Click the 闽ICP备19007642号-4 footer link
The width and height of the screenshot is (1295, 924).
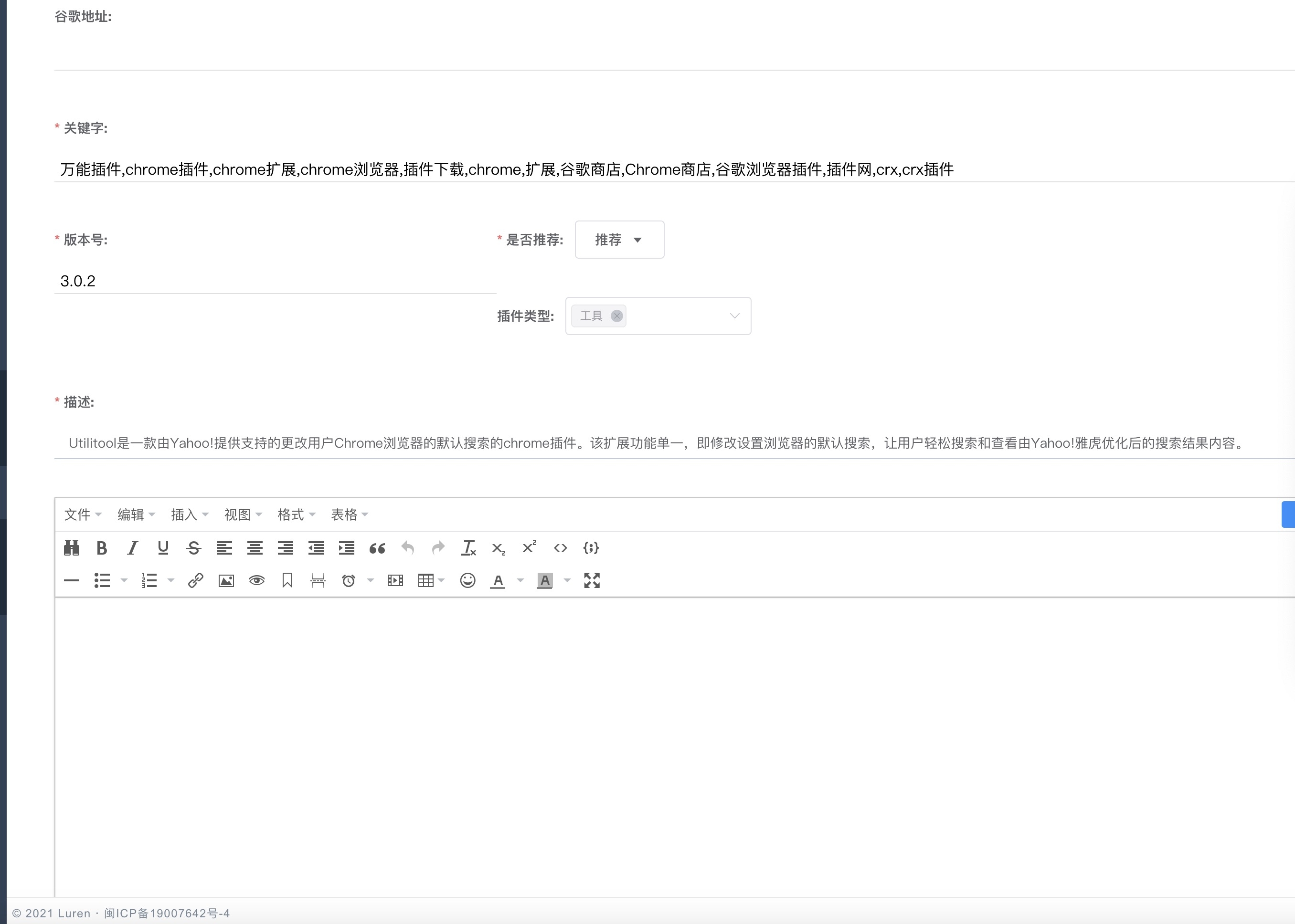point(167,913)
